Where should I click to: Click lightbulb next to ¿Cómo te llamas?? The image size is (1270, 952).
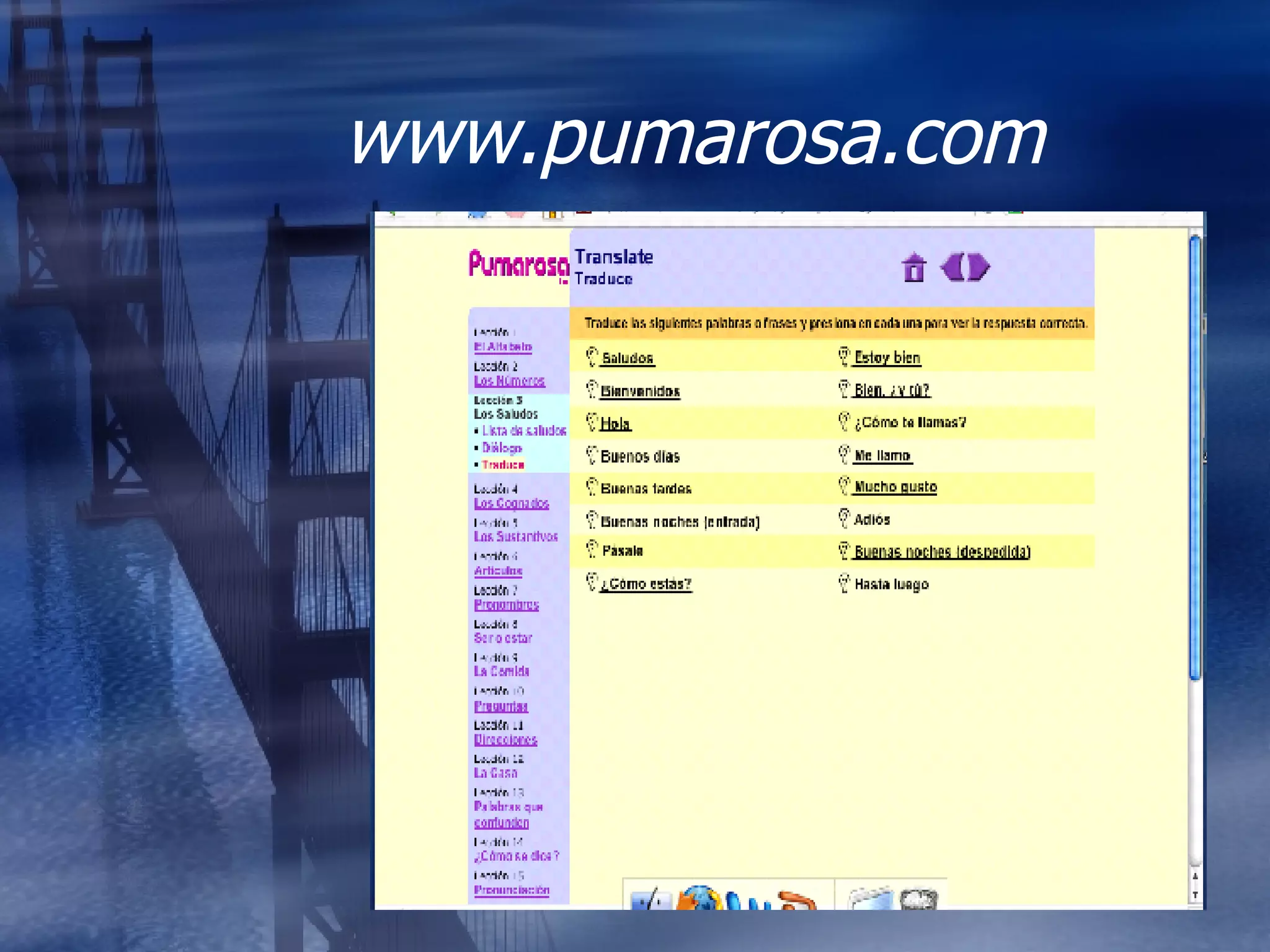[x=844, y=421]
